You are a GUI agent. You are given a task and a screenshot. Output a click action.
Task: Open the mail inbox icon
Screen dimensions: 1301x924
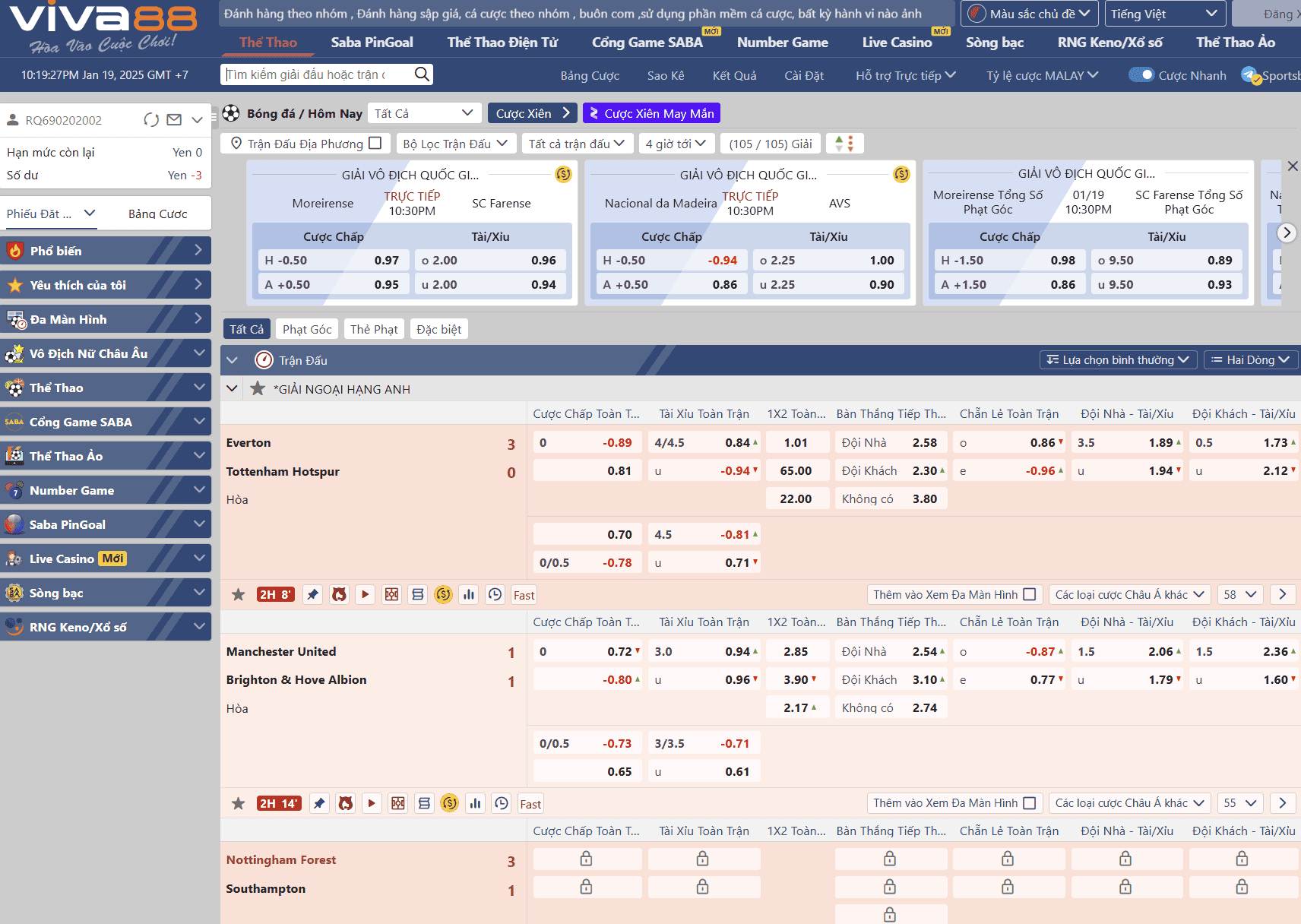pos(174,120)
